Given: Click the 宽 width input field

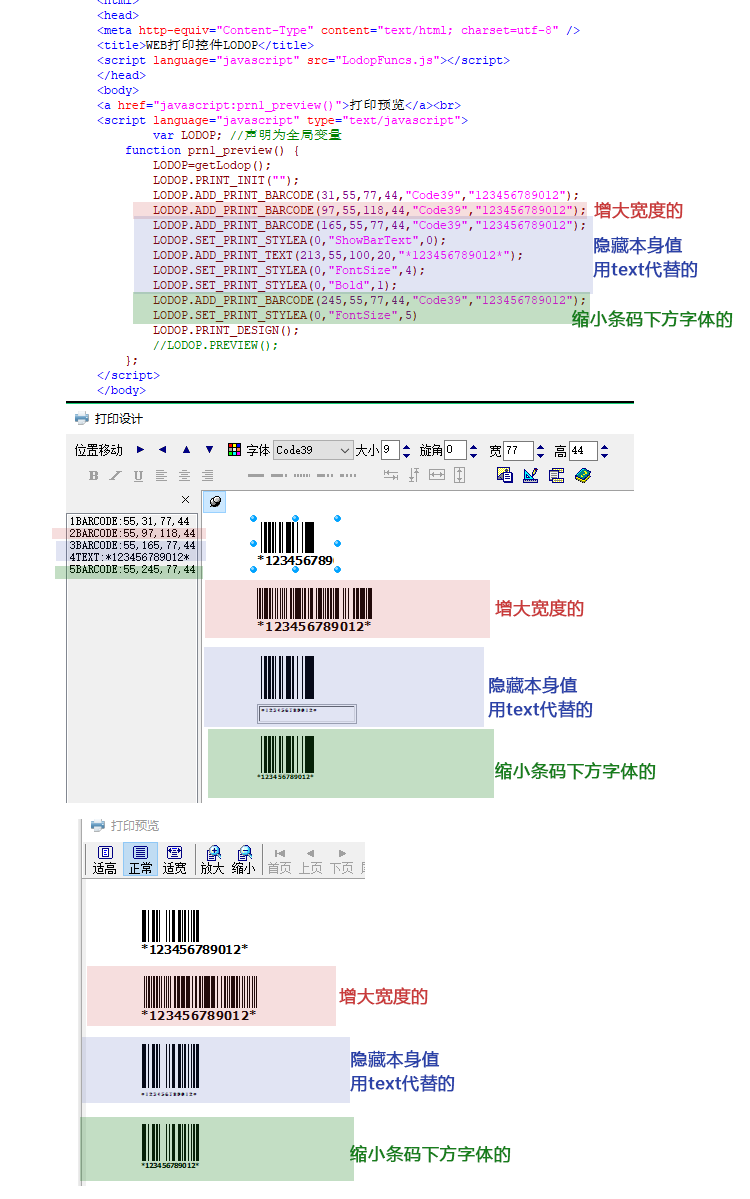Looking at the screenshot, I should 518,451.
